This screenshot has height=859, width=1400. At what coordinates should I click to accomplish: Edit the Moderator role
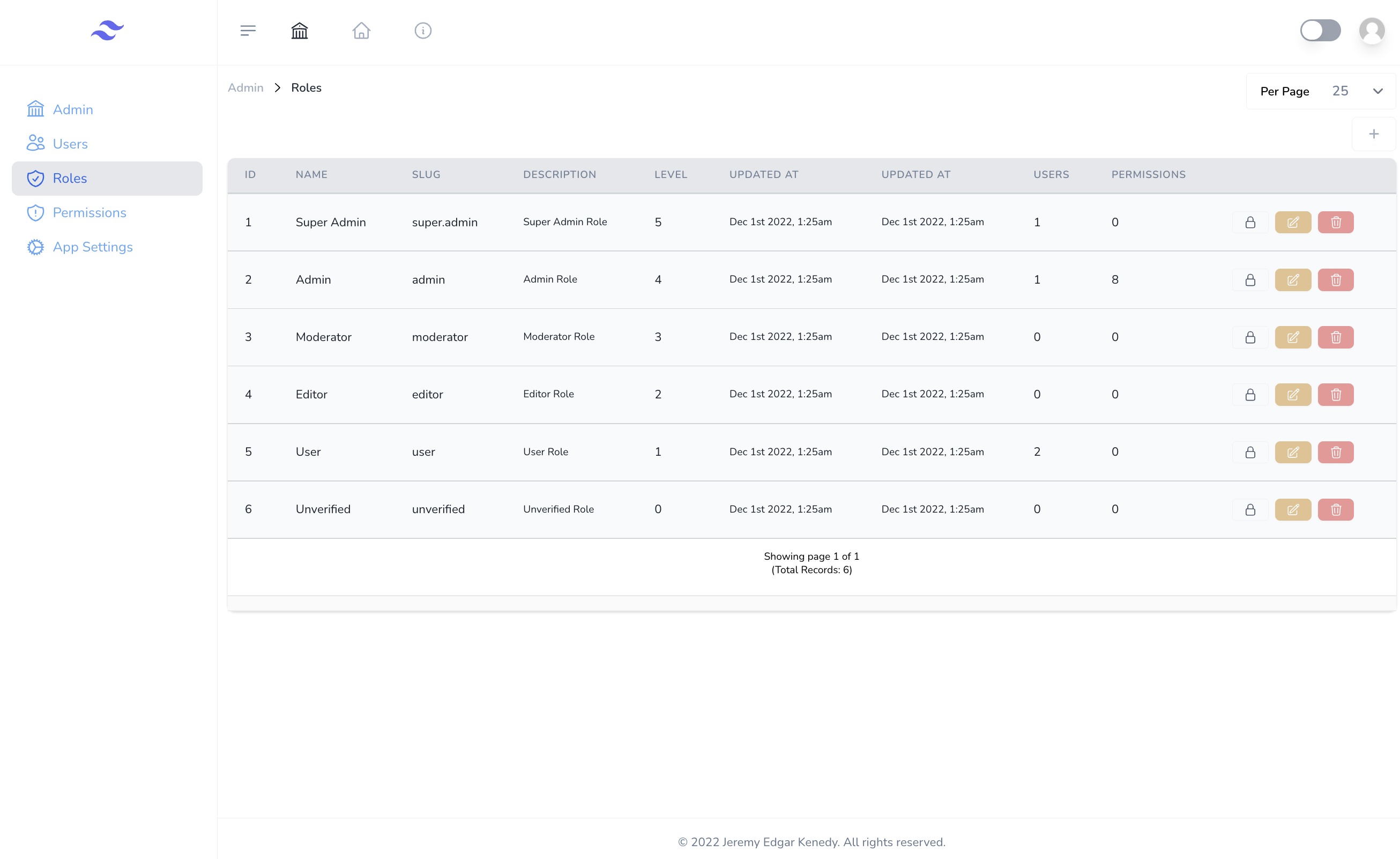tap(1293, 337)
